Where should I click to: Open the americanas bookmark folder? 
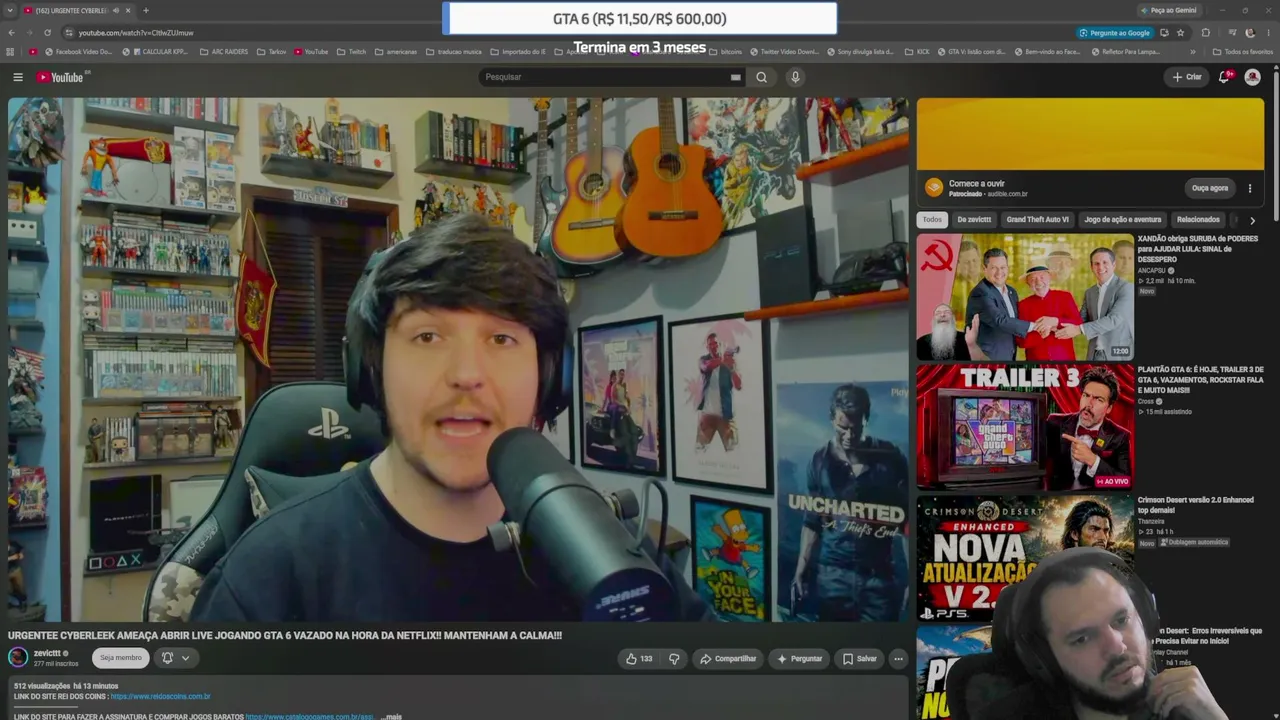tap(396, 52)
